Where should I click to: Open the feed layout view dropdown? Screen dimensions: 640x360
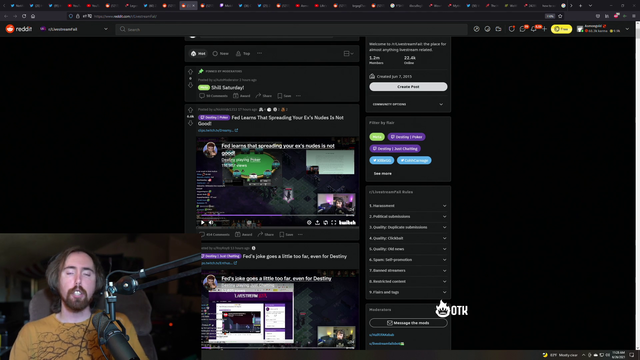[348, 53]
